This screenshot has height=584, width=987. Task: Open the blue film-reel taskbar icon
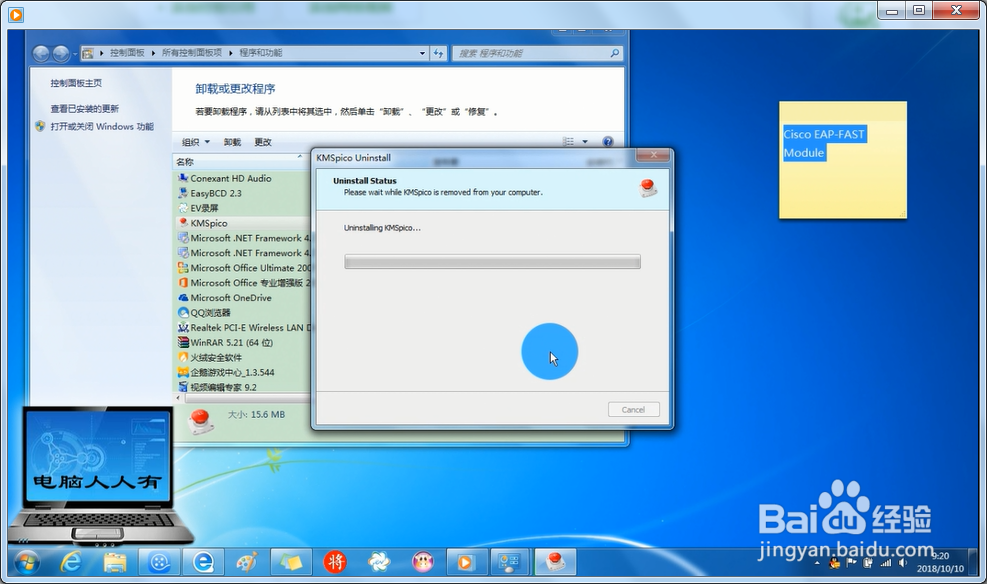coord(159,562)
